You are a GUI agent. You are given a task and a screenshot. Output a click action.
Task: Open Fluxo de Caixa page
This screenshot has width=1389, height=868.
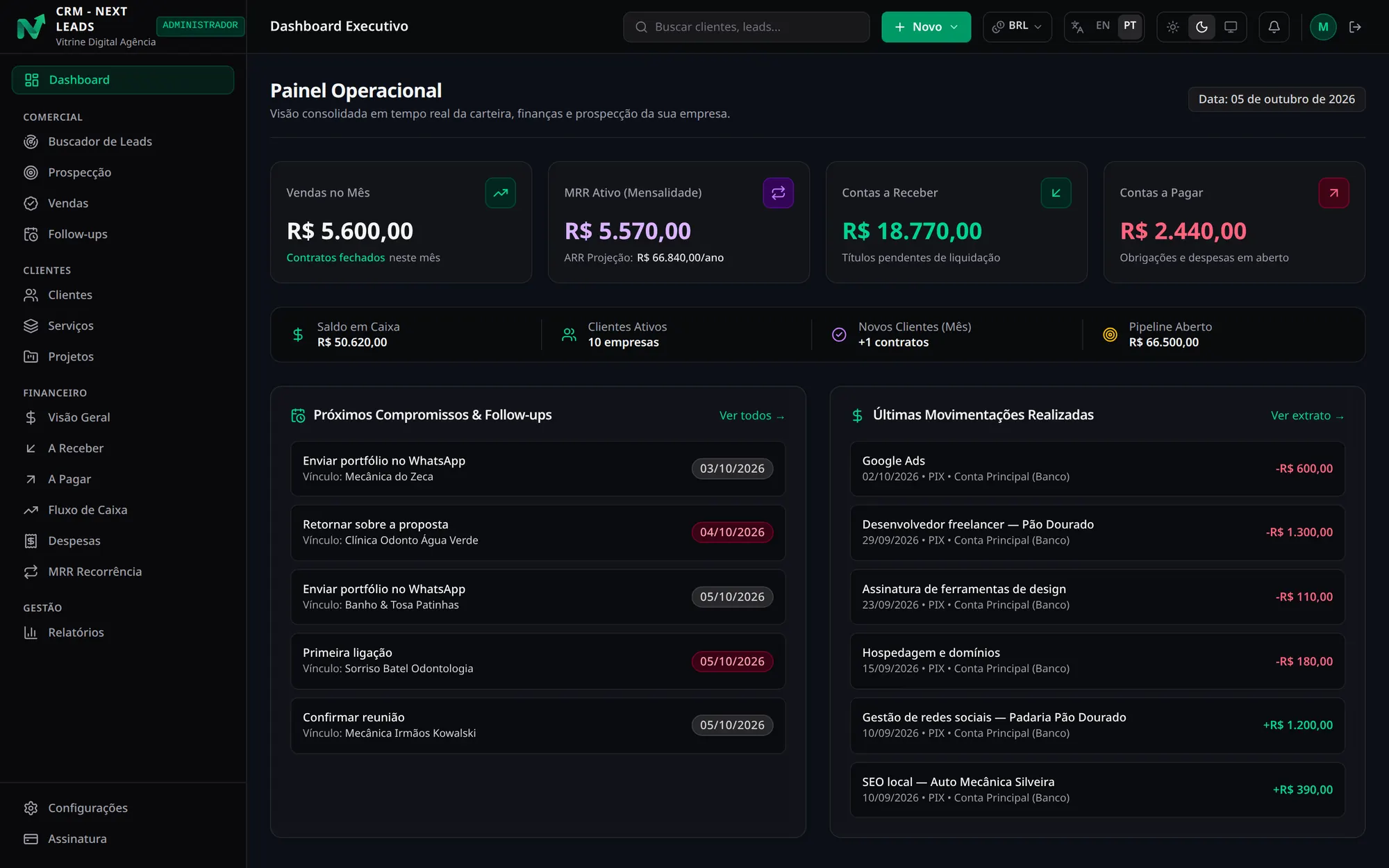123,510
